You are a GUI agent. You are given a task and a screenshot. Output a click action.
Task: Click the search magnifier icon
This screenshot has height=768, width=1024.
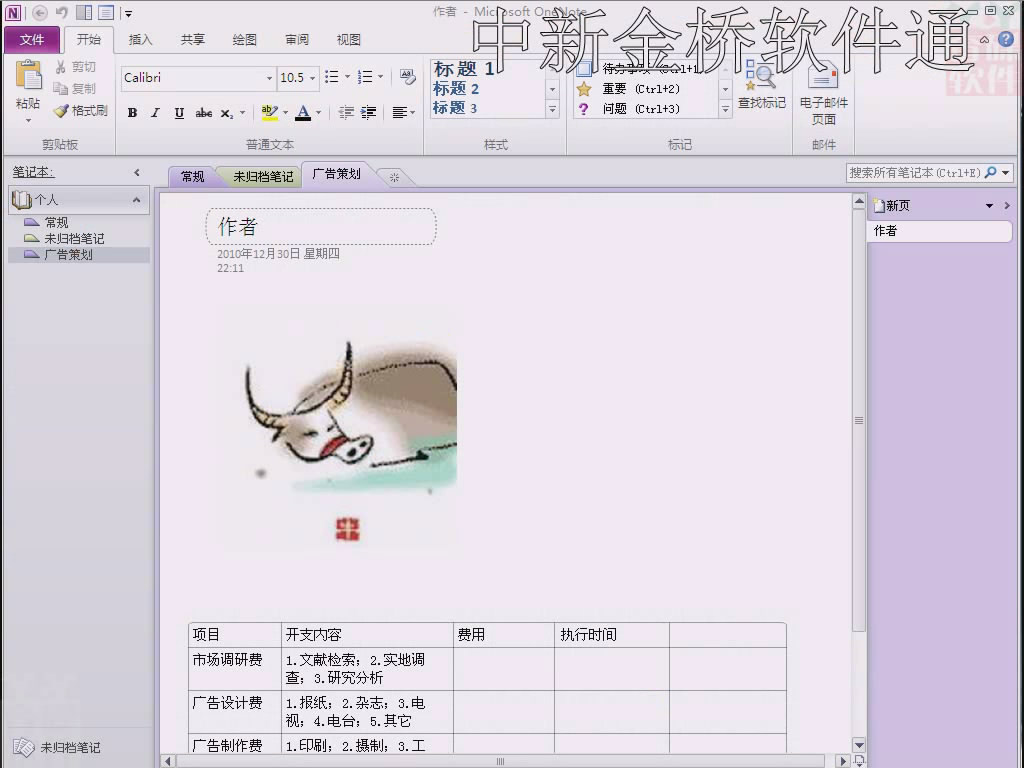[991, 172]
